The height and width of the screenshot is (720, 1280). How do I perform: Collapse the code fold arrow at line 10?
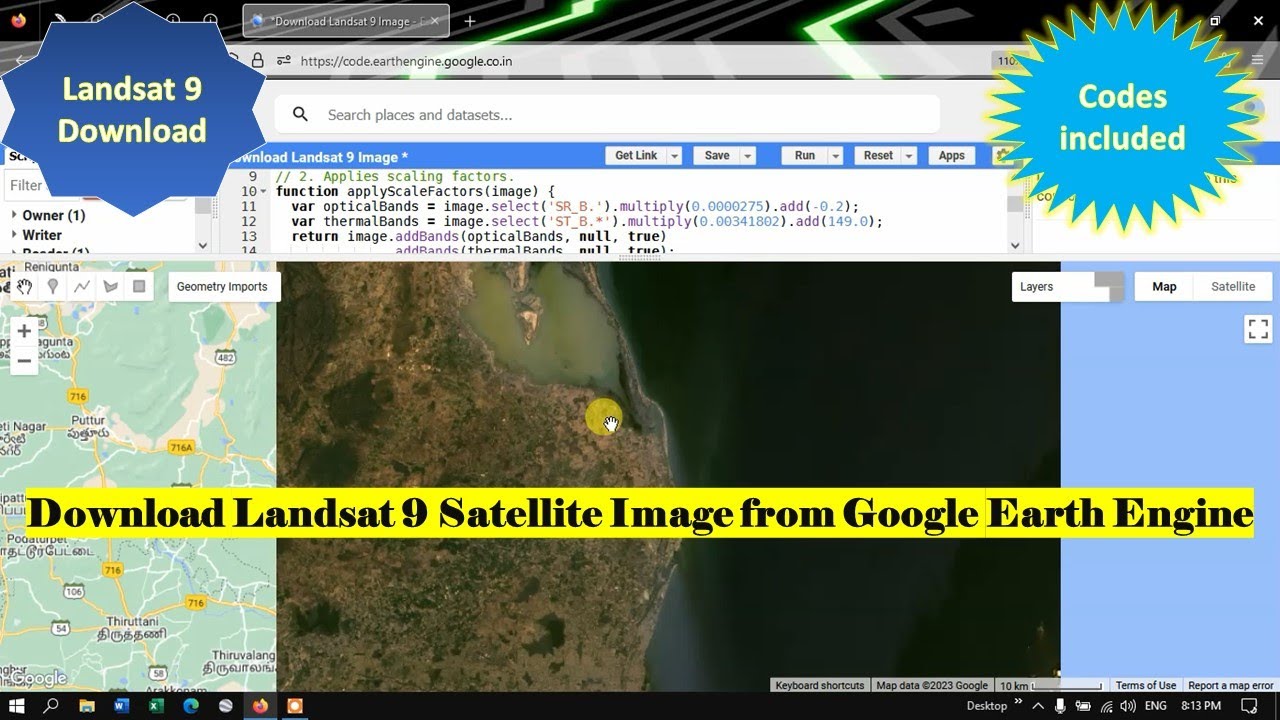click(x=263, y=191)
